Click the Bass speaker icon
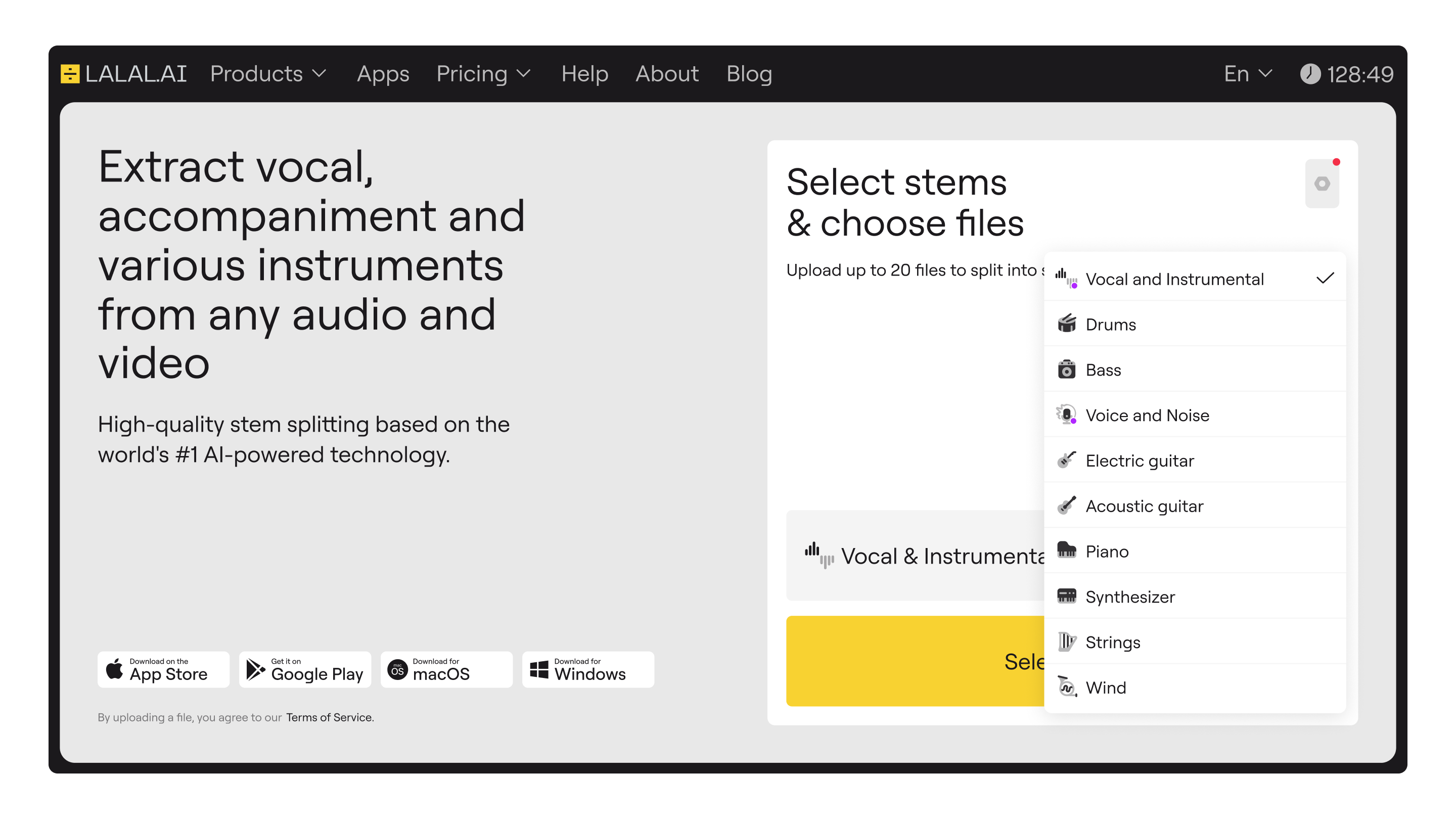This screenshot has width=1456, height=819. pyautogui.click(x=1067, y=370)
